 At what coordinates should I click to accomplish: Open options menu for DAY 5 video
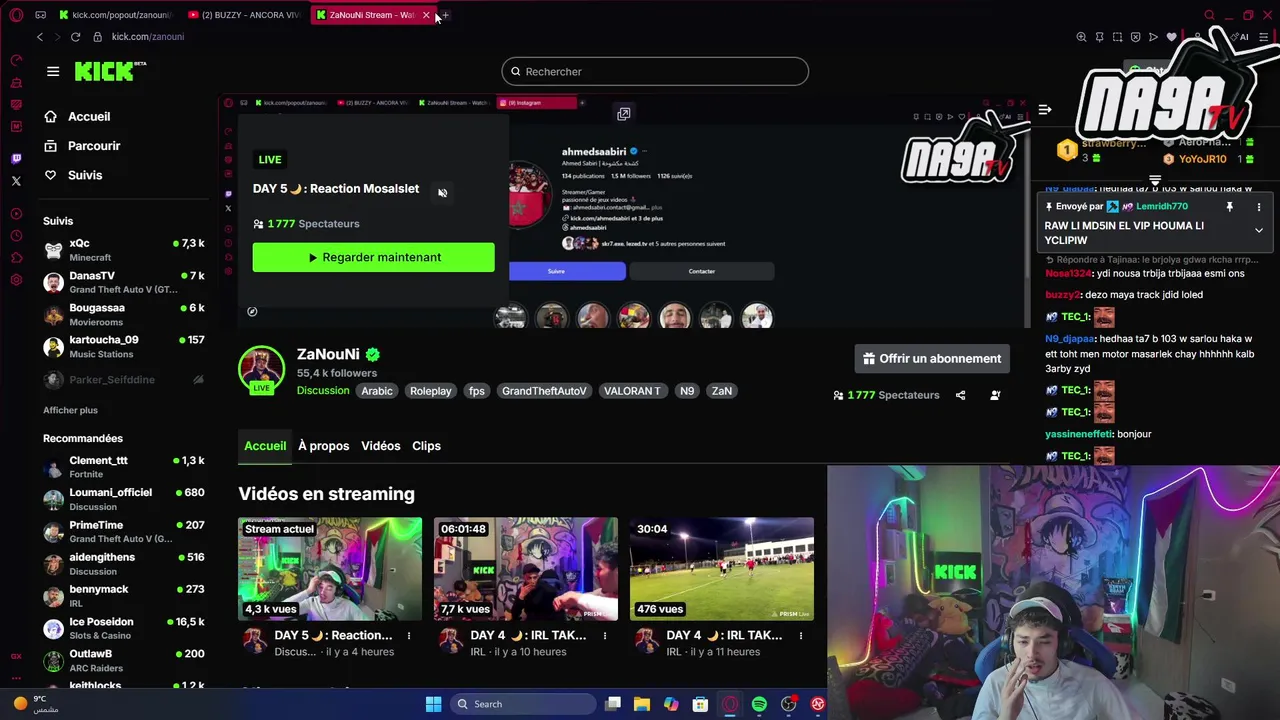click(x=409, y=636)
